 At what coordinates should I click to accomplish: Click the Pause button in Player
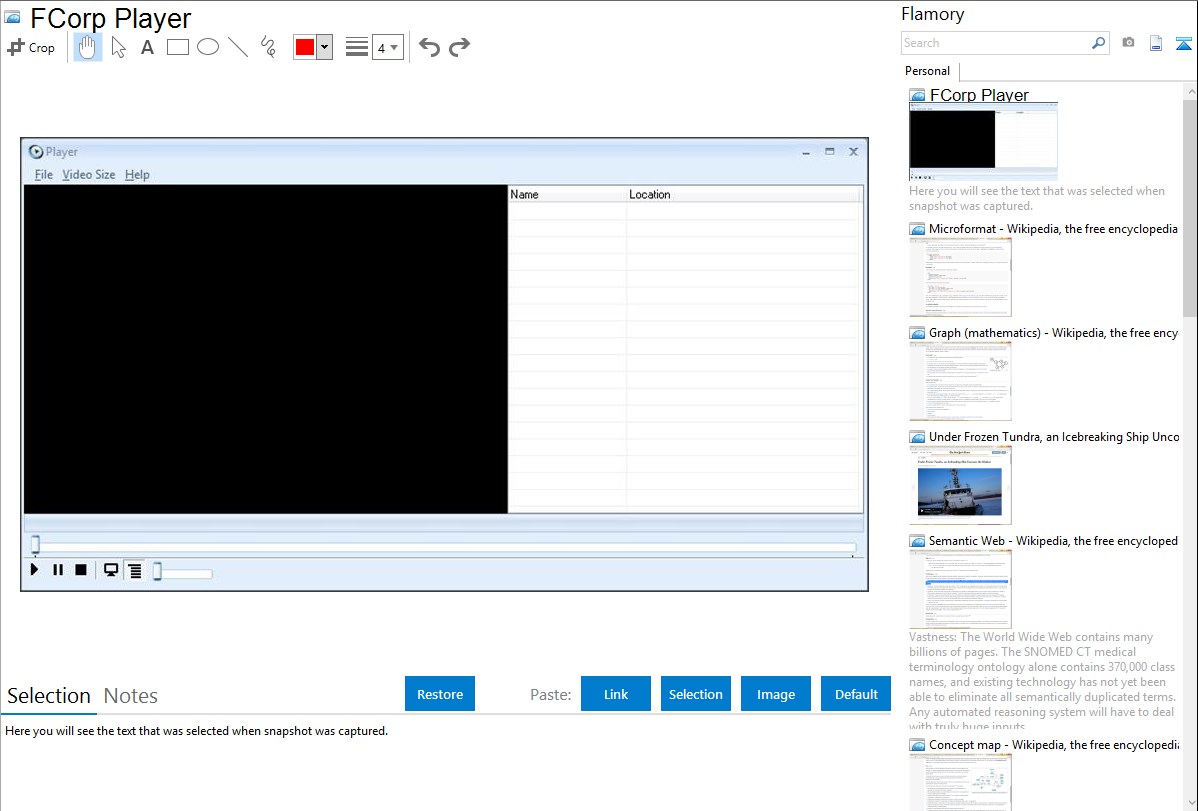point(58,569)
